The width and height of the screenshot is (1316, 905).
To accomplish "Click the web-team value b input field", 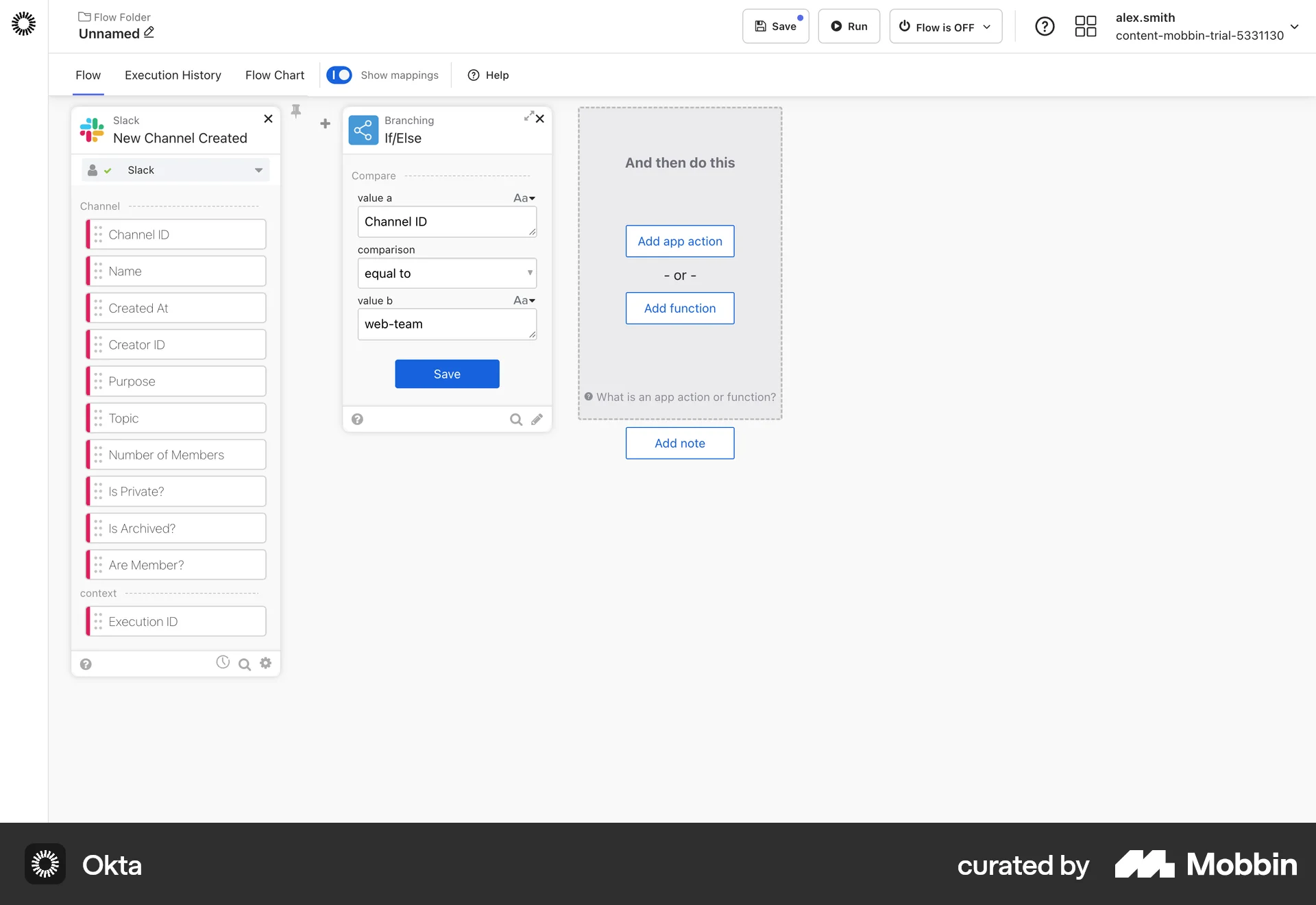I will coord(447,324).
